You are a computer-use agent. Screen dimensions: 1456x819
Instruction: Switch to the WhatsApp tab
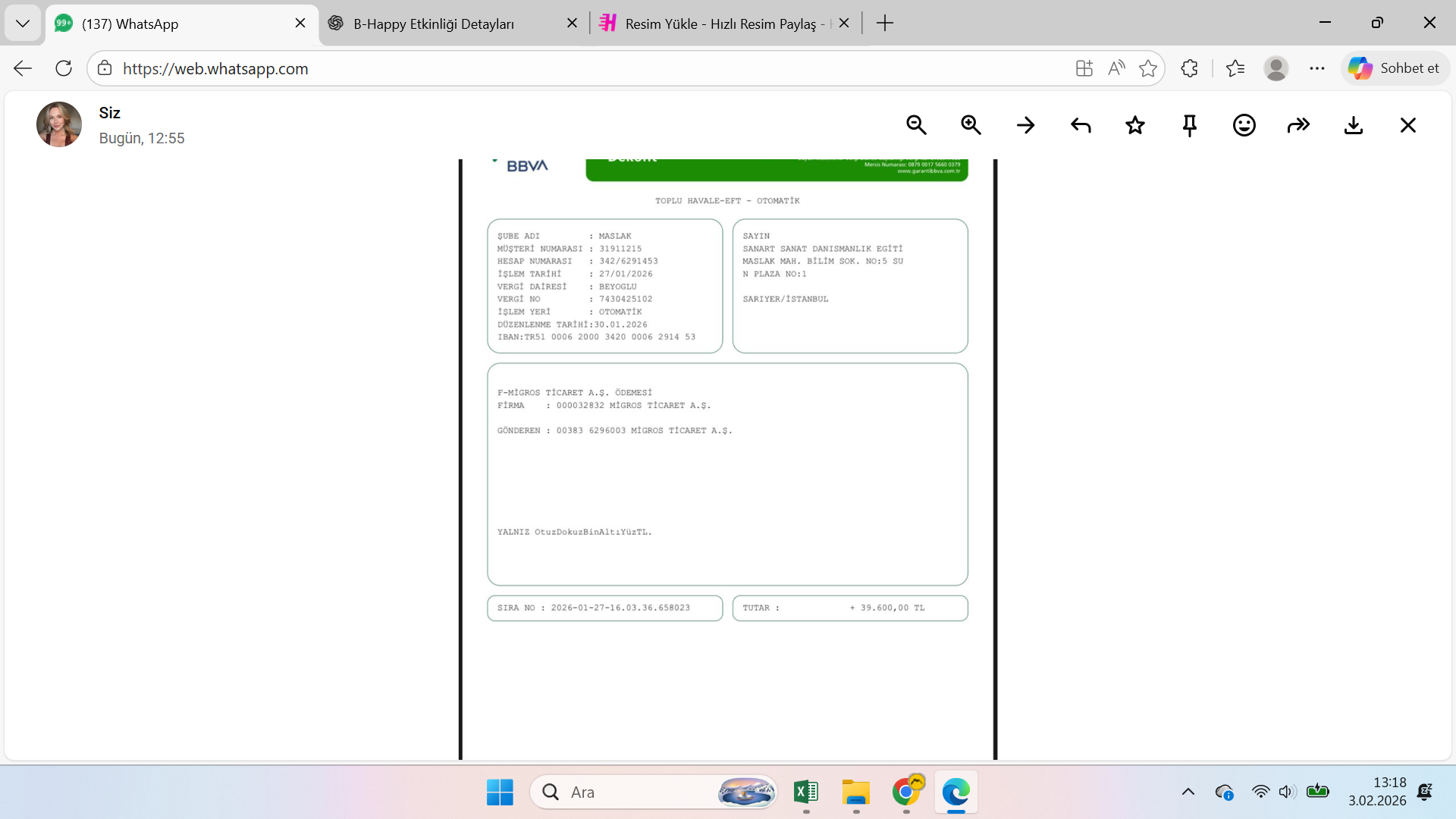click(182, 24)
